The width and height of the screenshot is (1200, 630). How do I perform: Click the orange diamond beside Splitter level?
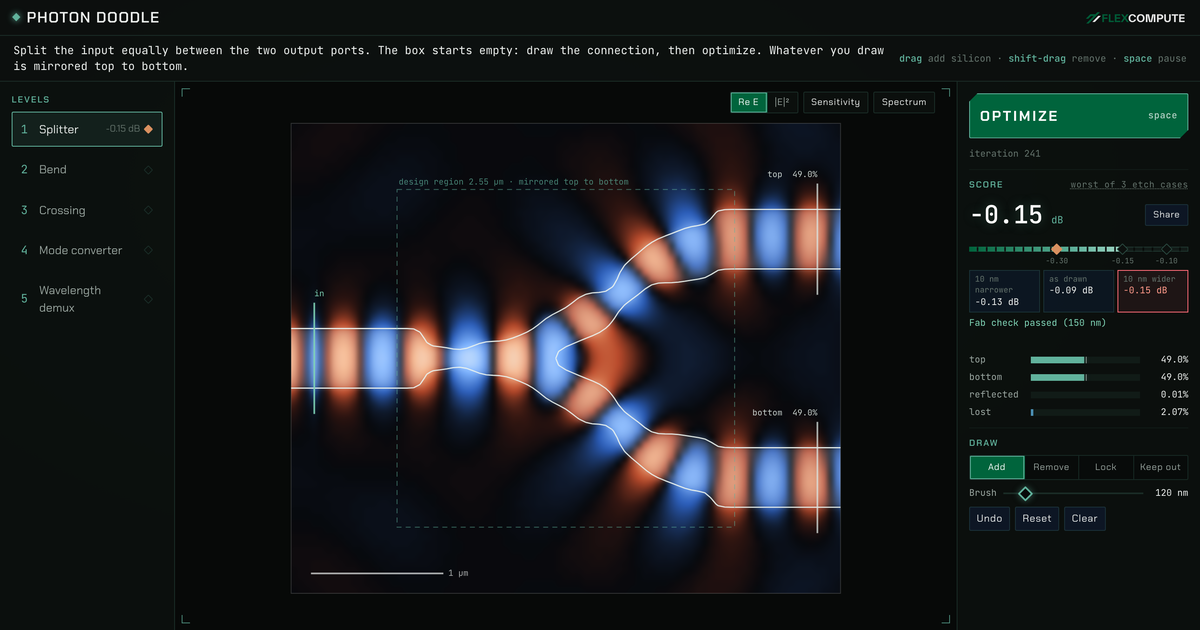point(148,129)
